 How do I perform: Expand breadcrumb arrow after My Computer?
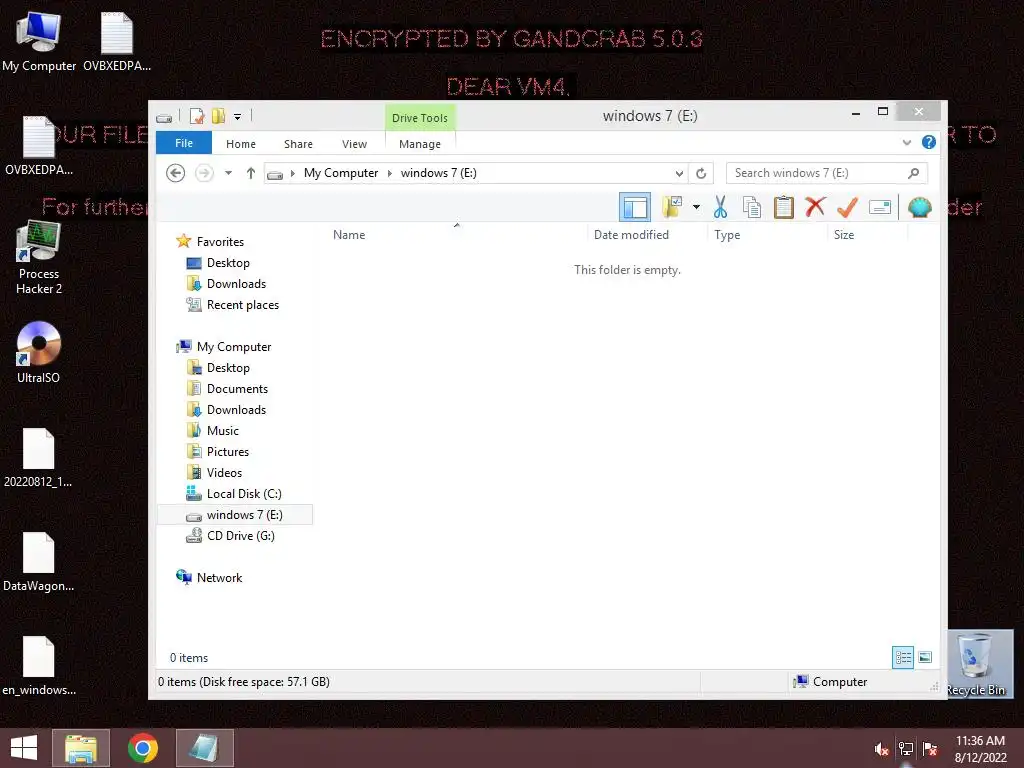pyautogui.click(x=390, y=173)
